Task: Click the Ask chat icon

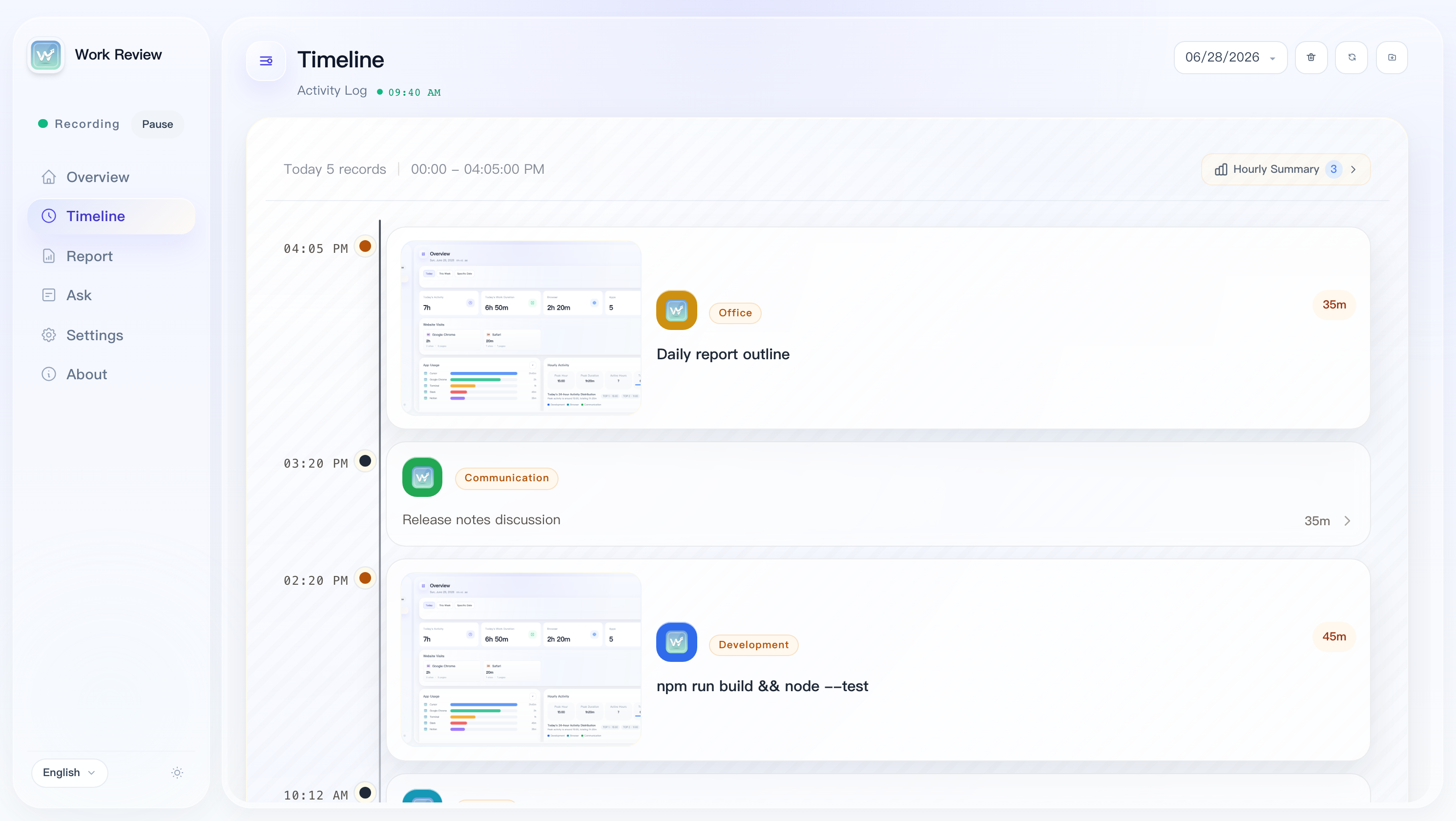Action: (49, 295)
